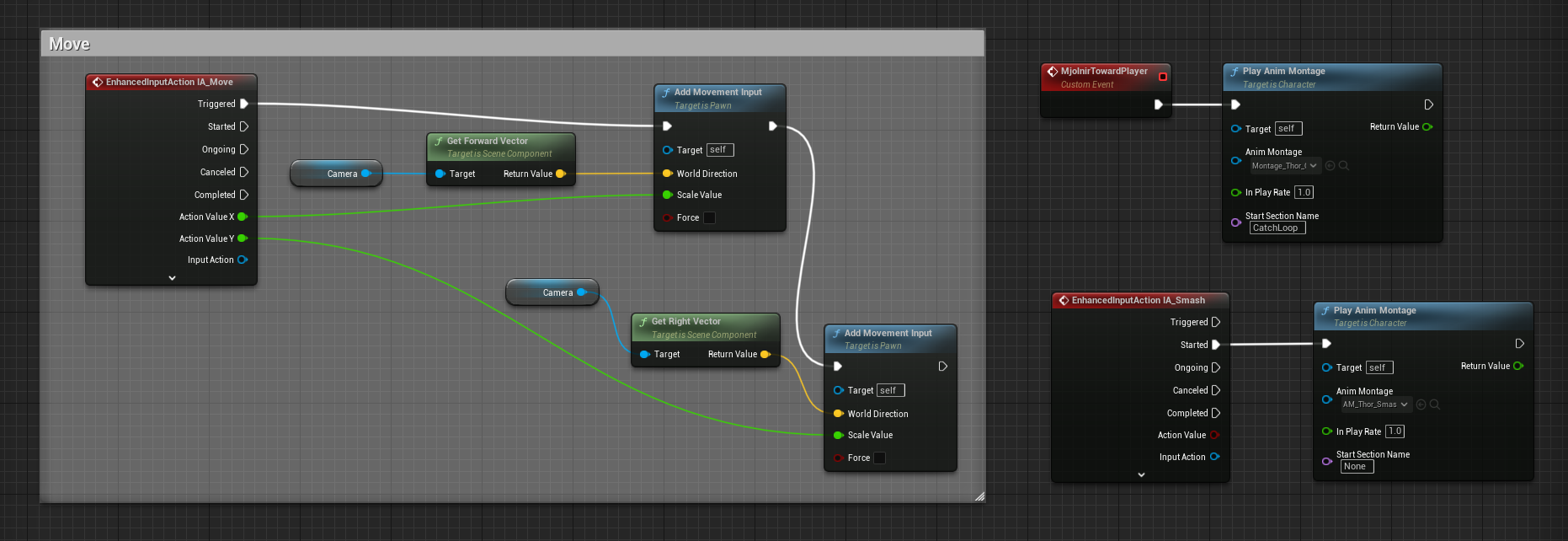Click the Move comment box resize handle
This screenshot has height=541, width=1568.
pos(979,496)
